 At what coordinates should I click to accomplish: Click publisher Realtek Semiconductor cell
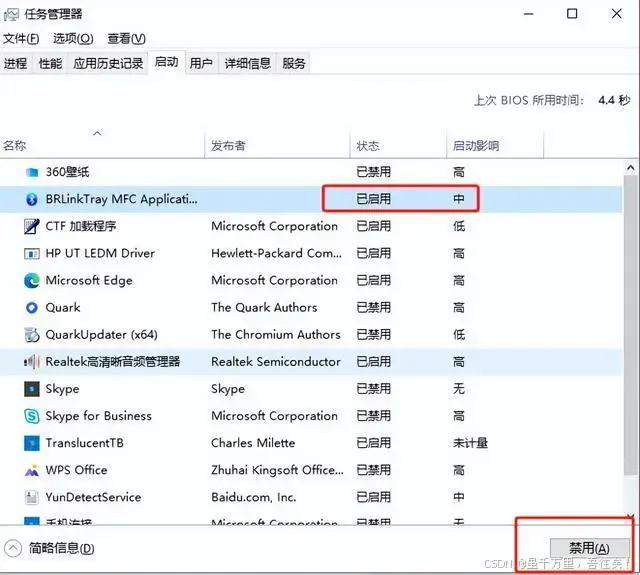[x=276, y=362]
